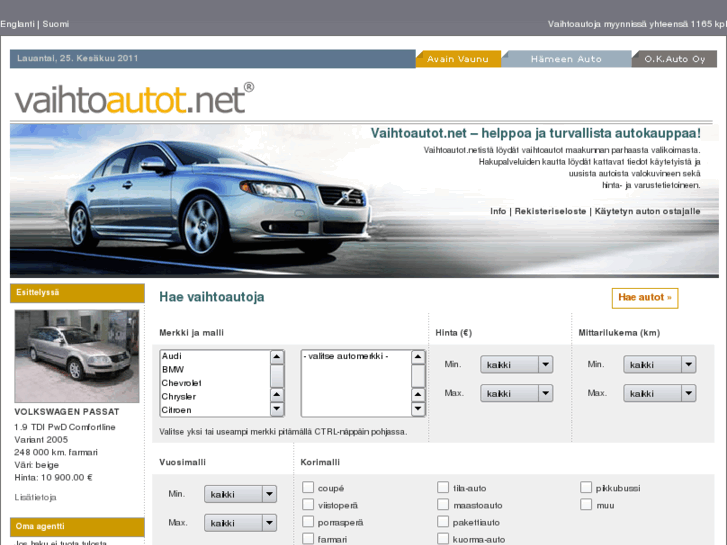The image size is (727, 545).
Task: Click the VOLKSWAGEN PASSAT title
Action: [67, 411]
